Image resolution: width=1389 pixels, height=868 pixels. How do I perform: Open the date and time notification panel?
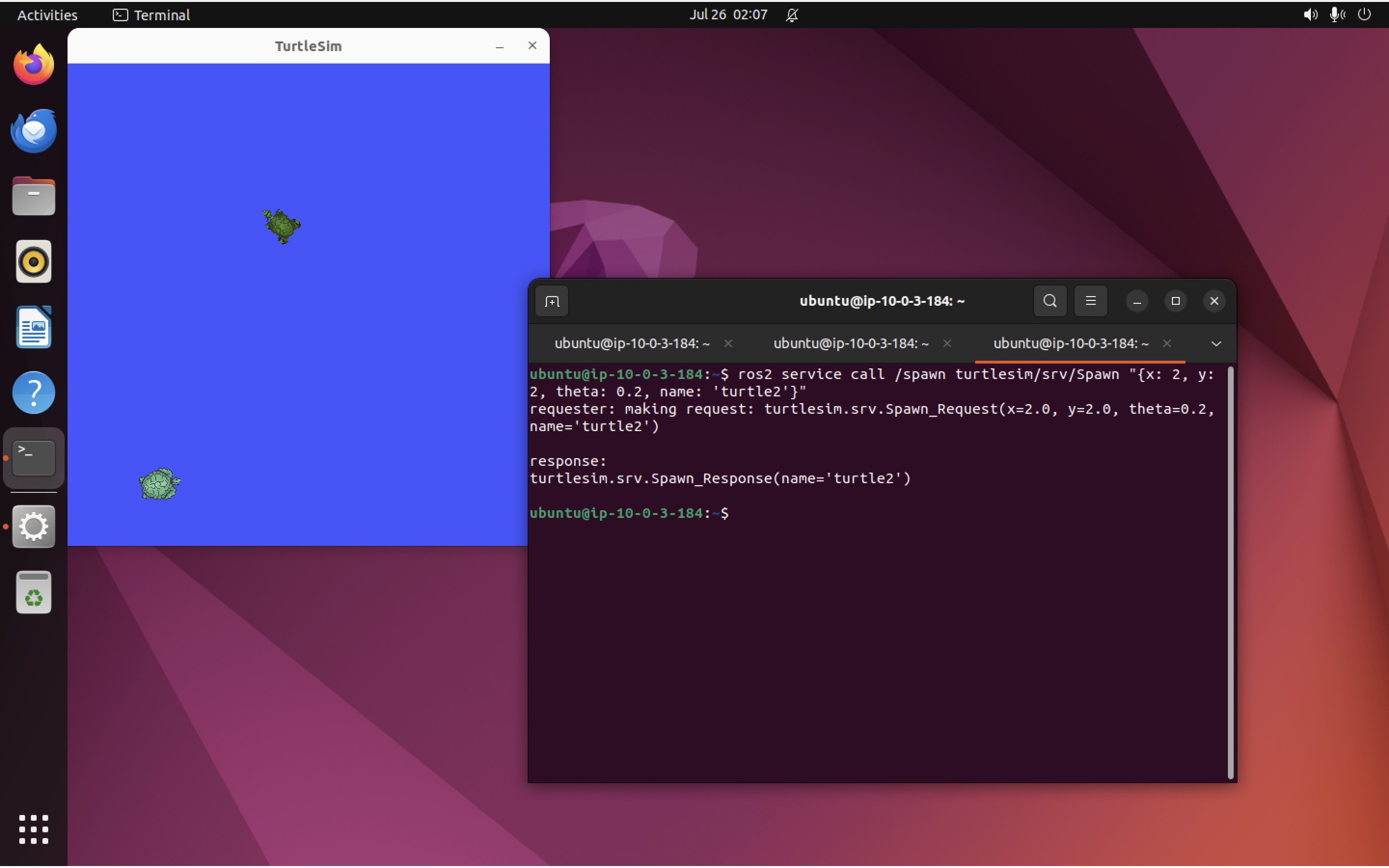pos(728,15)
